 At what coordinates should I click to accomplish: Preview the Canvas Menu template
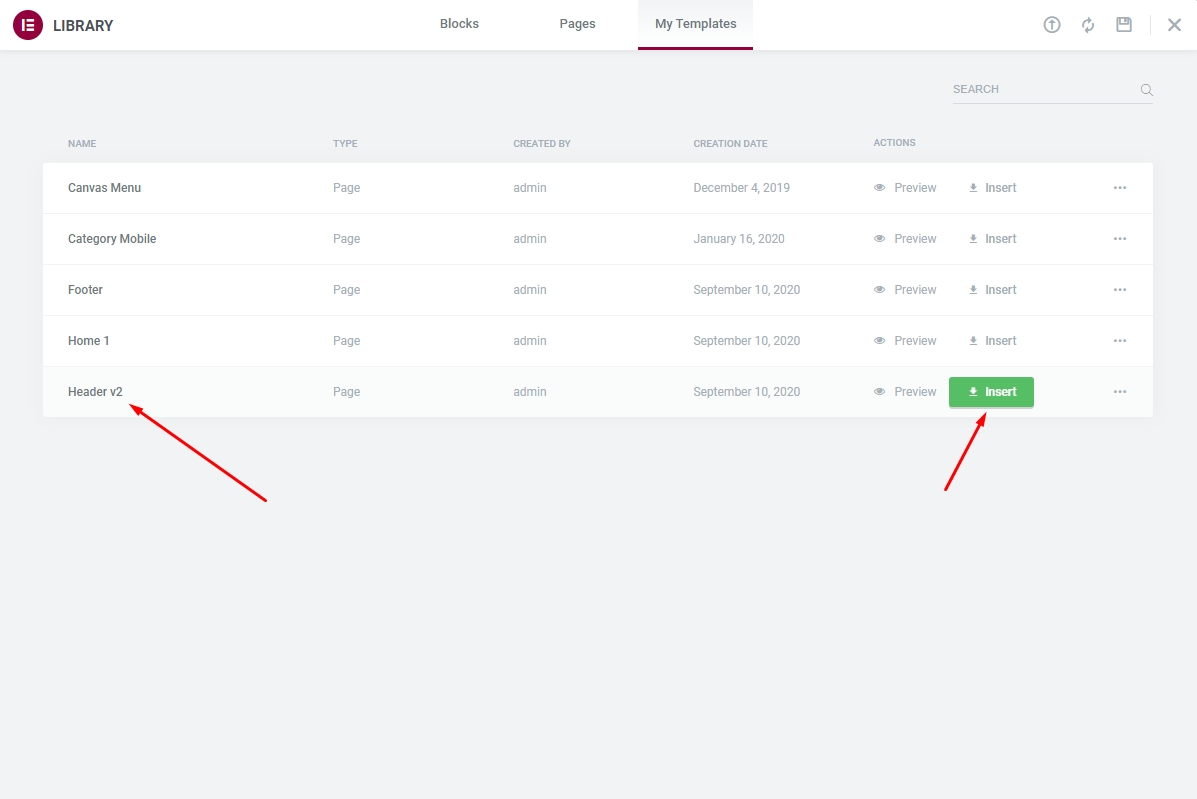(x=905, y=188)
